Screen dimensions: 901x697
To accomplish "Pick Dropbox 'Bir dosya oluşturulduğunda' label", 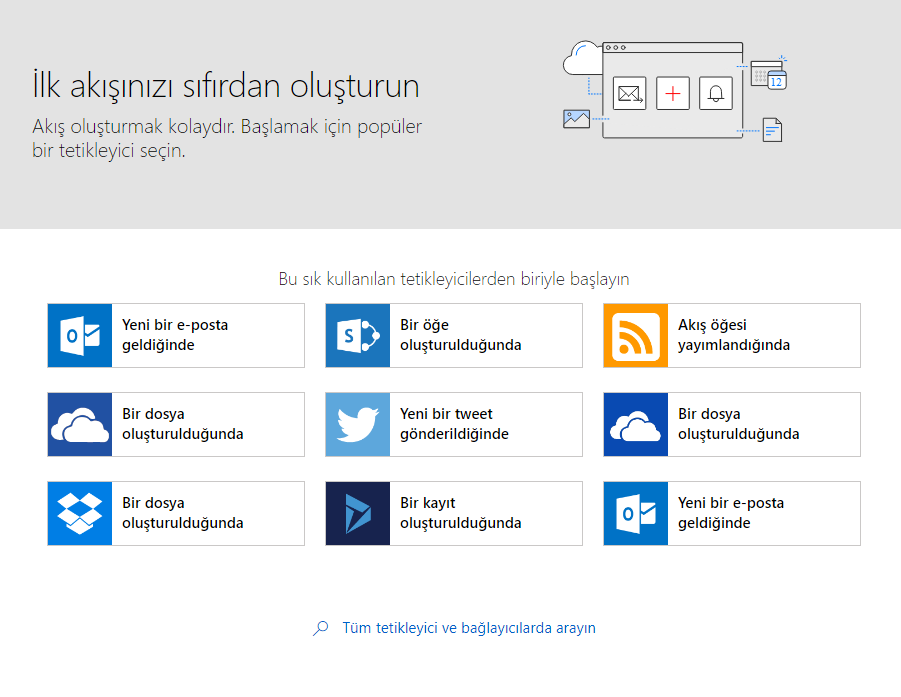I will [183, 513].
